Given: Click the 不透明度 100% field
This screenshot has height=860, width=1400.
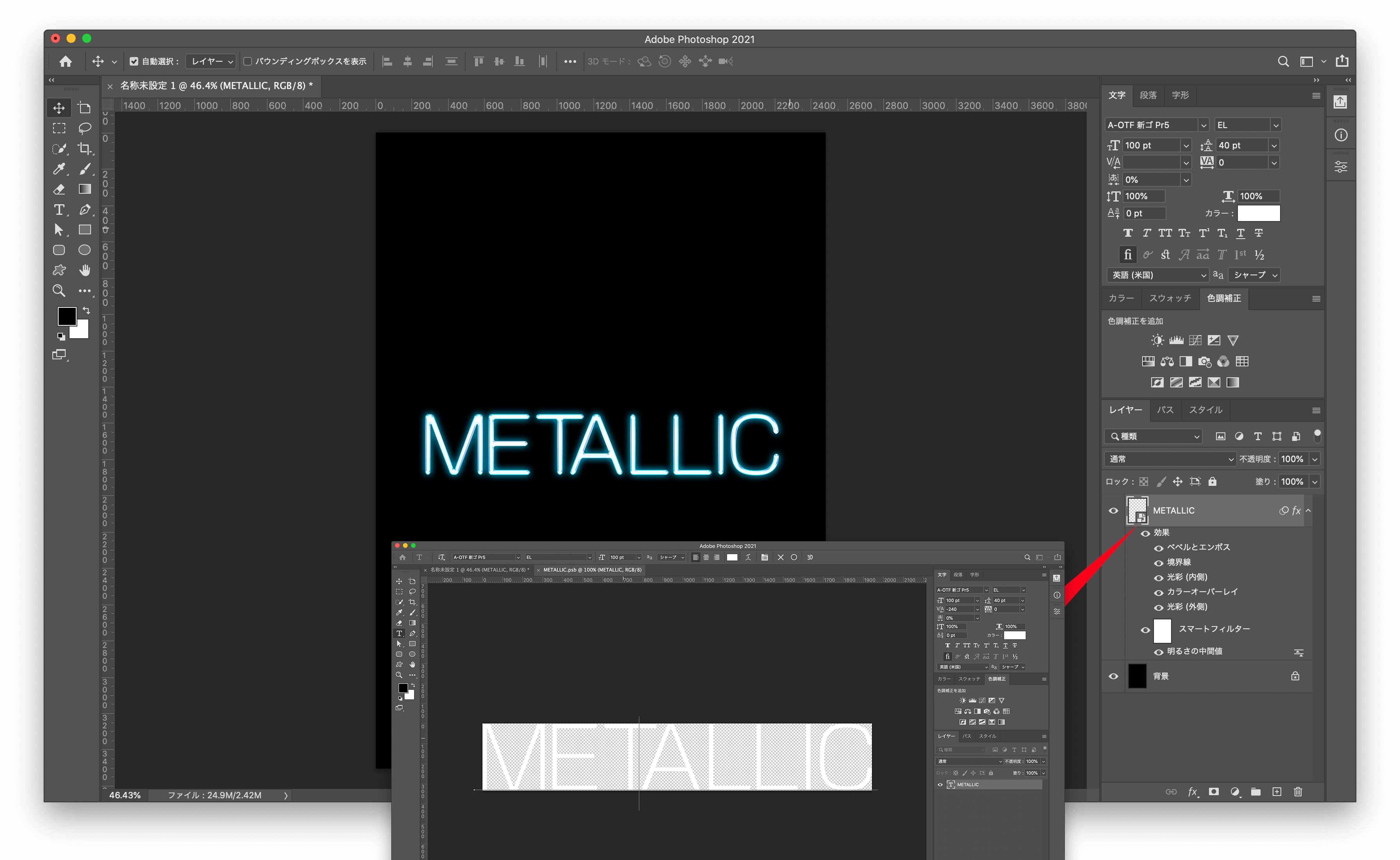Looking at the screenshot, I should click(1293, 460).
